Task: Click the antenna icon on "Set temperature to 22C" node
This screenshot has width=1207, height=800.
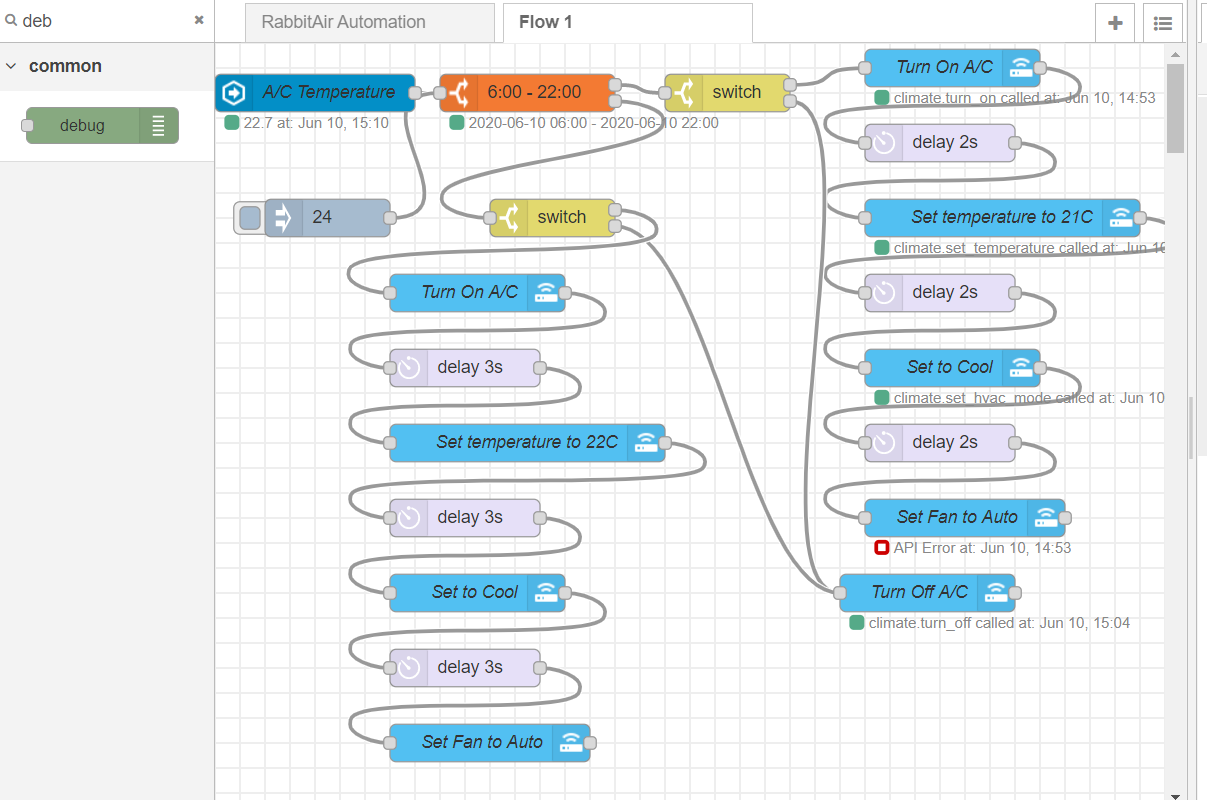Action: tap(648, 442)
